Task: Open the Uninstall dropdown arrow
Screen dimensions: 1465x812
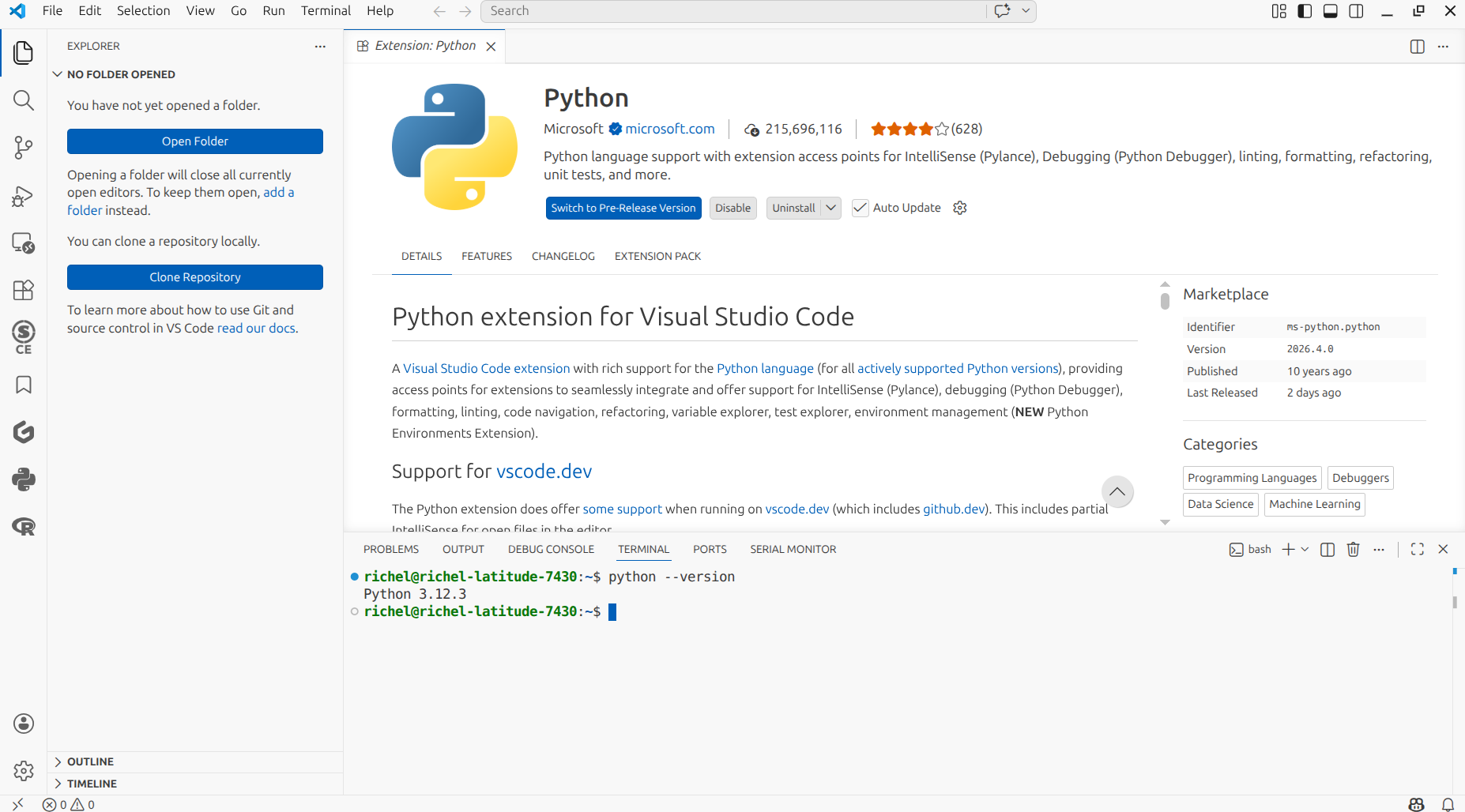Action: click(830, 208)
